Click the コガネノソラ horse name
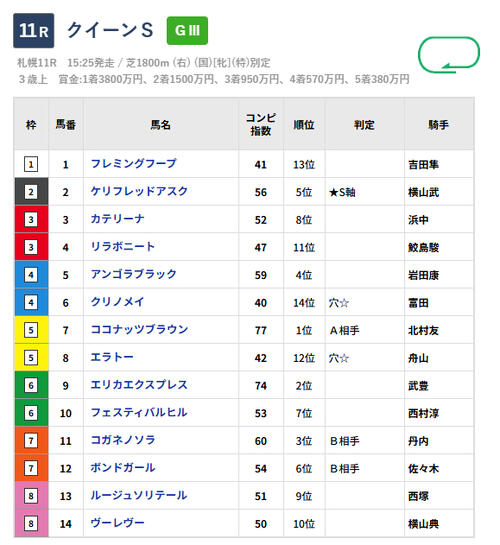The width and height of the screenshot is (500, 545). click(123, 440)
